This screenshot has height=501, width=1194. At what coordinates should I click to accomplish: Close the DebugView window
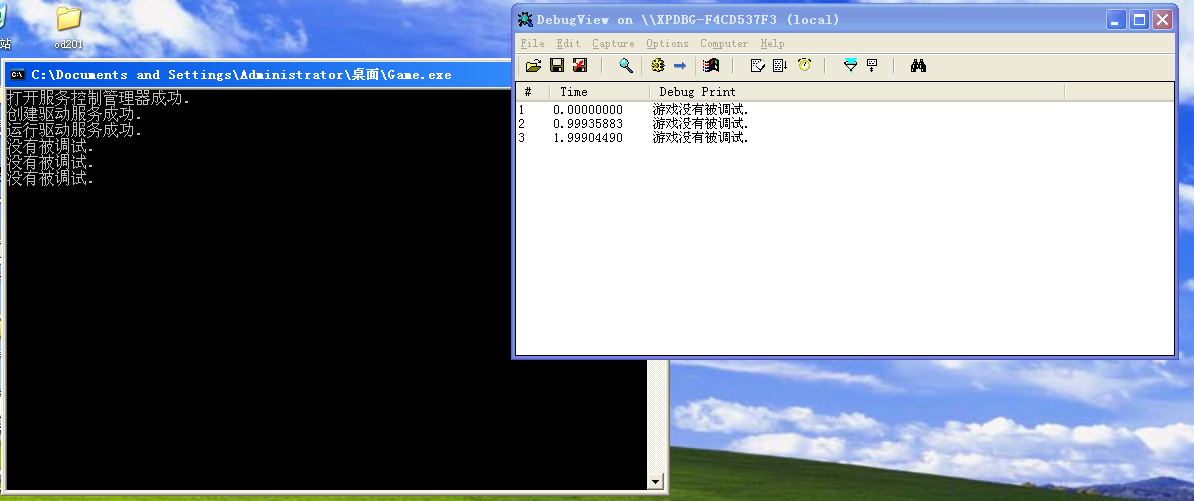pyautogui.click(x=1162, y=20)
